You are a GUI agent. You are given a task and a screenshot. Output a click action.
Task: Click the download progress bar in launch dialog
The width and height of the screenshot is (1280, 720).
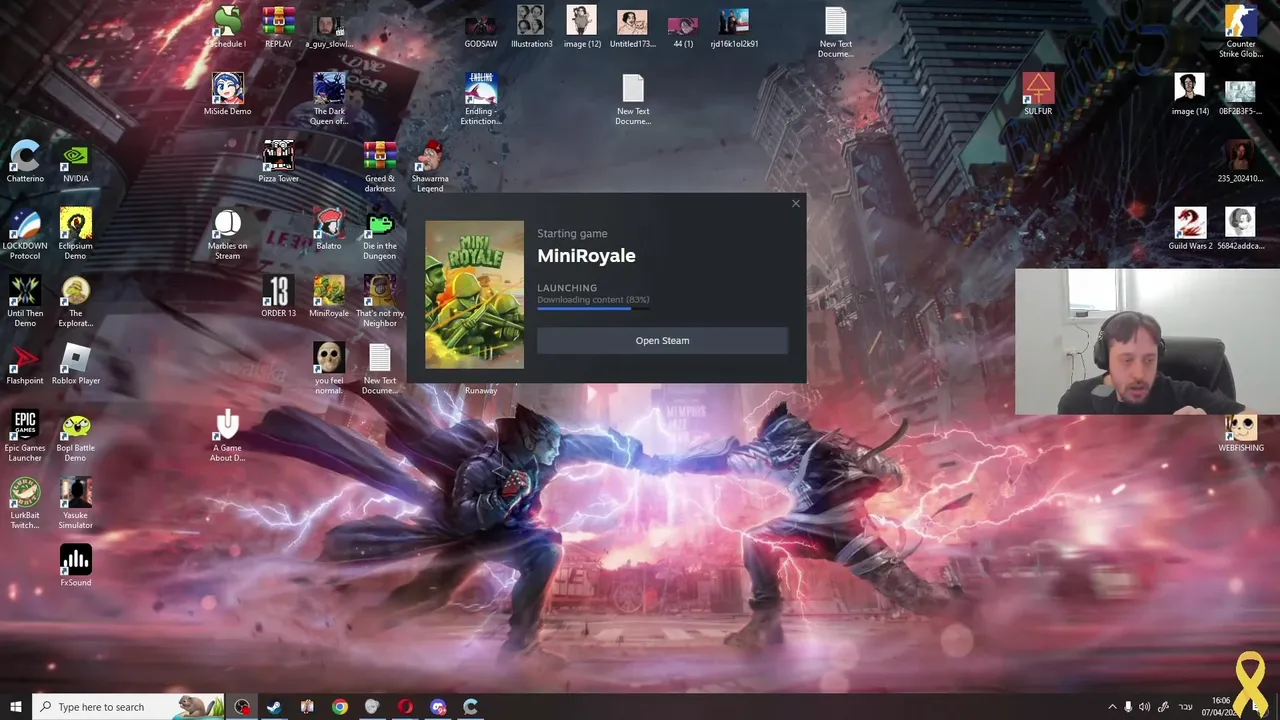[x=593, y=309]
